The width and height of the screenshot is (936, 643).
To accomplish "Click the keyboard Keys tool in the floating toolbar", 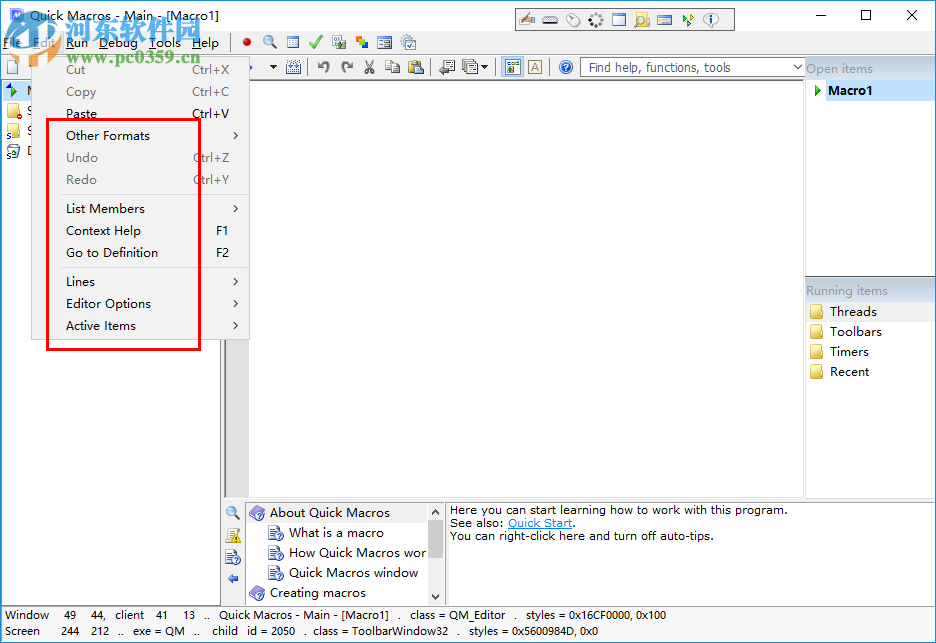I will [550, 20].
